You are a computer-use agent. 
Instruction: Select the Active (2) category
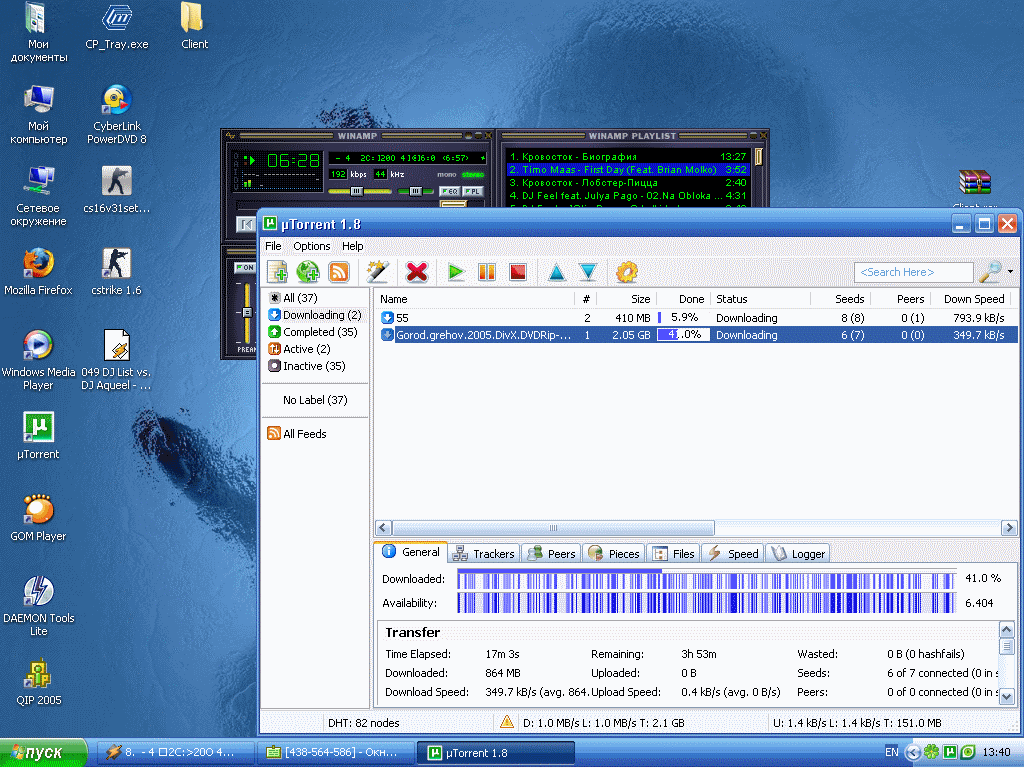click(300, 349)
